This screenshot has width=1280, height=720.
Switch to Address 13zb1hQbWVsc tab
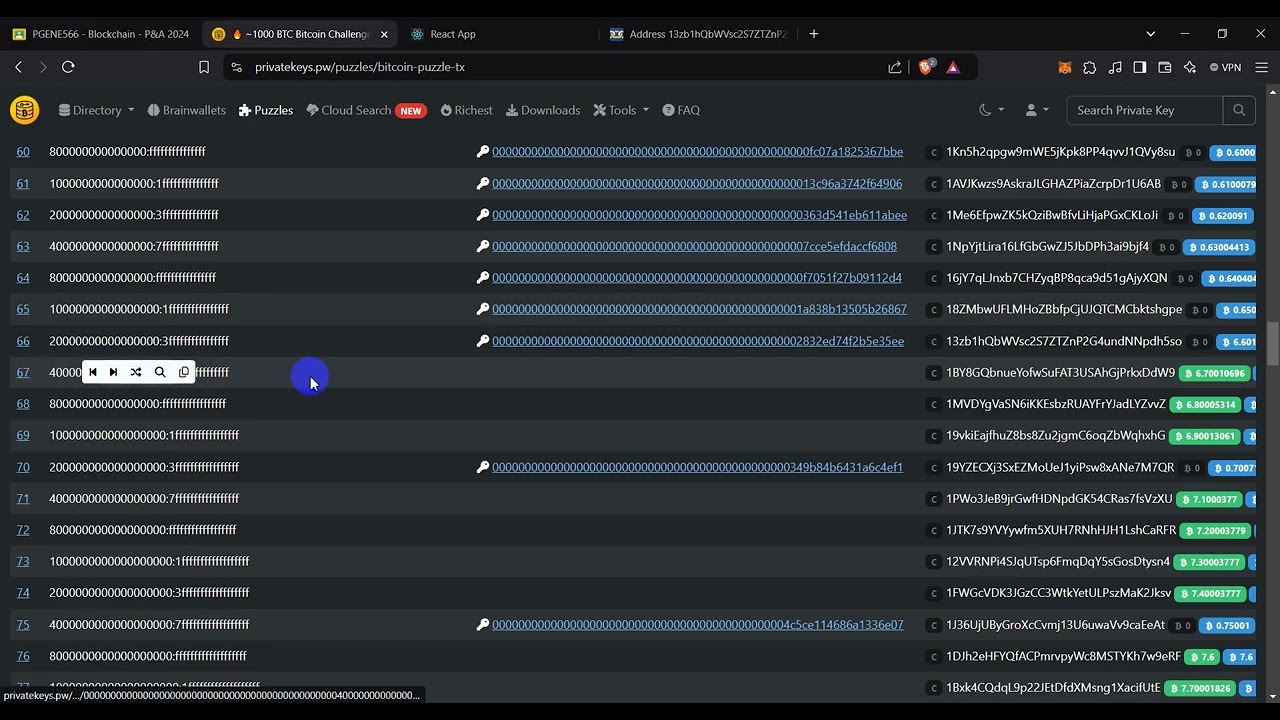pos(697,34)
